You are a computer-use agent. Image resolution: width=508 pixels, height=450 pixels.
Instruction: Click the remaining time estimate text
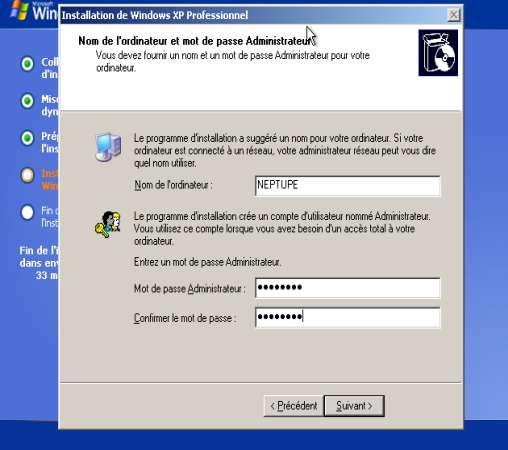(39, 263)
